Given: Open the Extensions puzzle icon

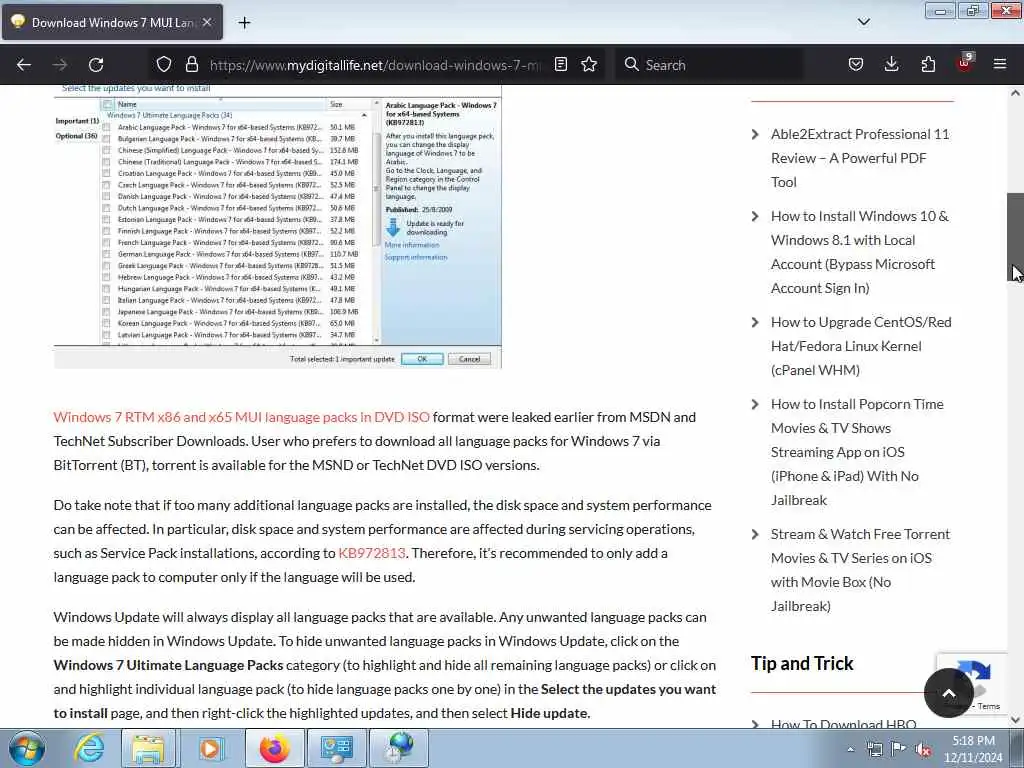Looking at the screenshot, I should tap(928, 65).
